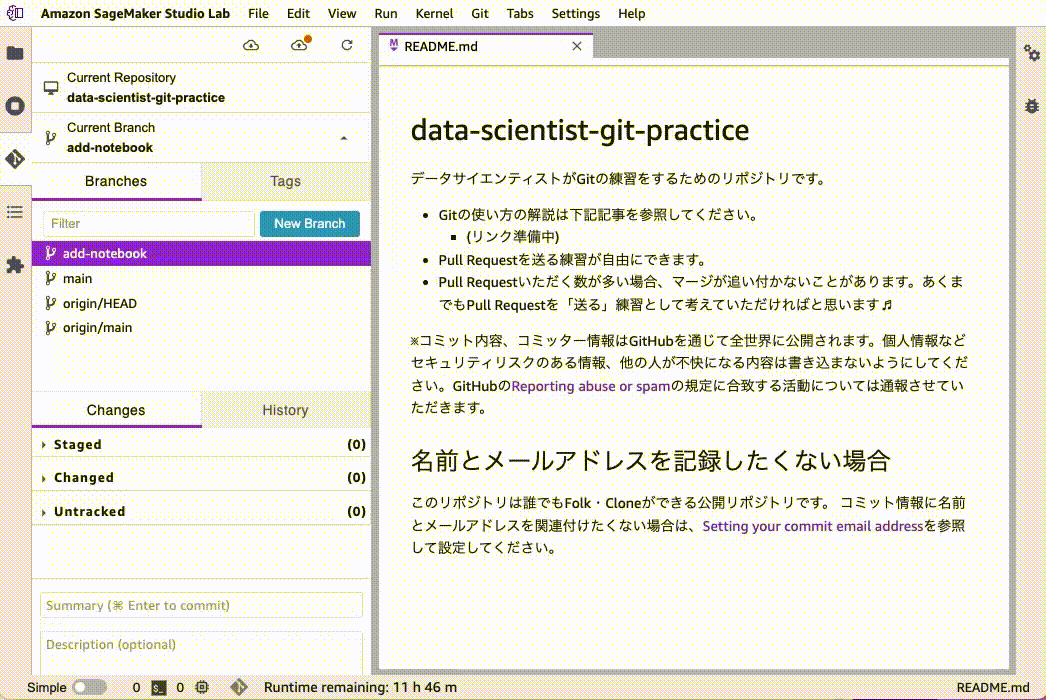Select the add-notebook branch

coord(201,254)
